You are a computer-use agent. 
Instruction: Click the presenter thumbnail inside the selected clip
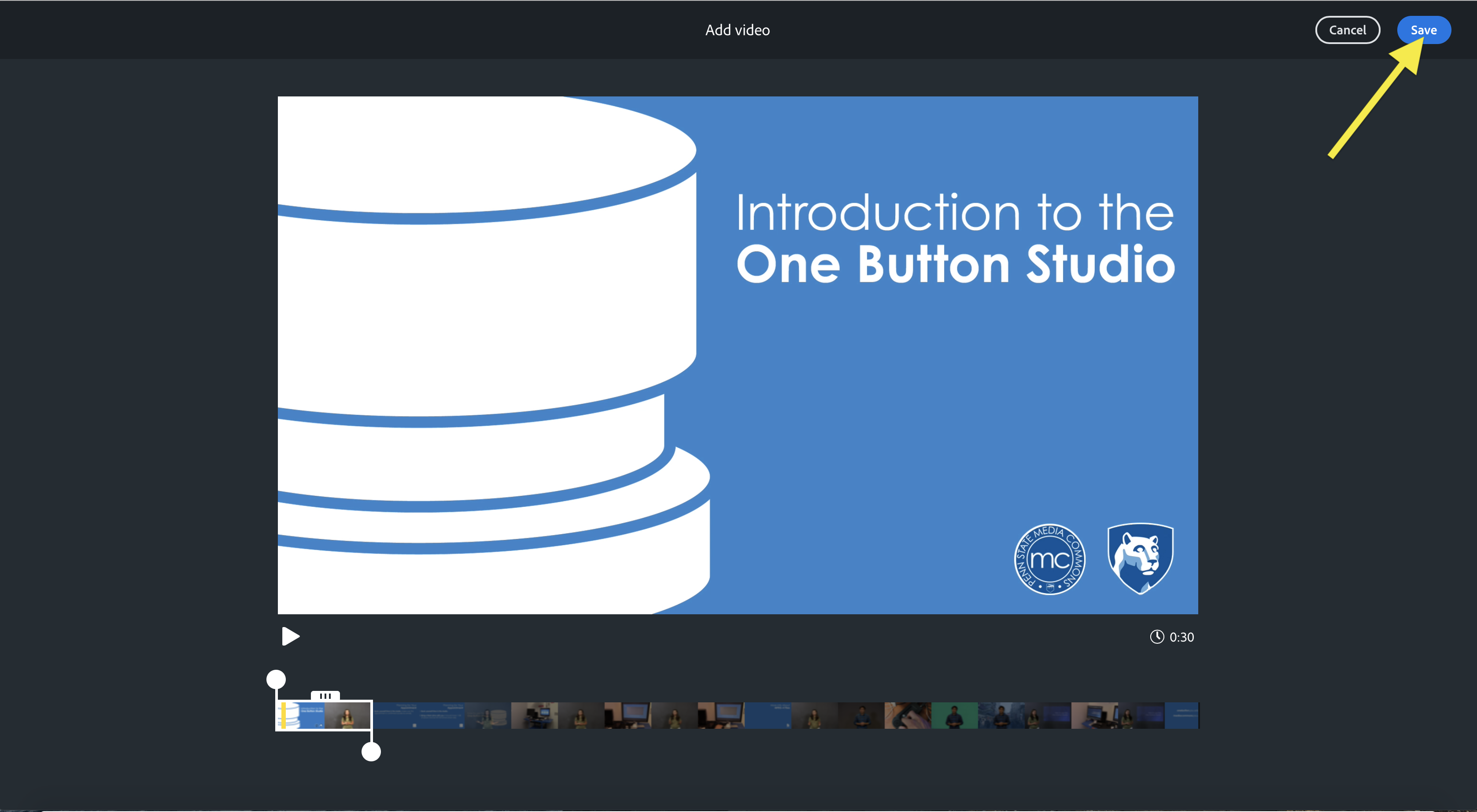(347, 716)
